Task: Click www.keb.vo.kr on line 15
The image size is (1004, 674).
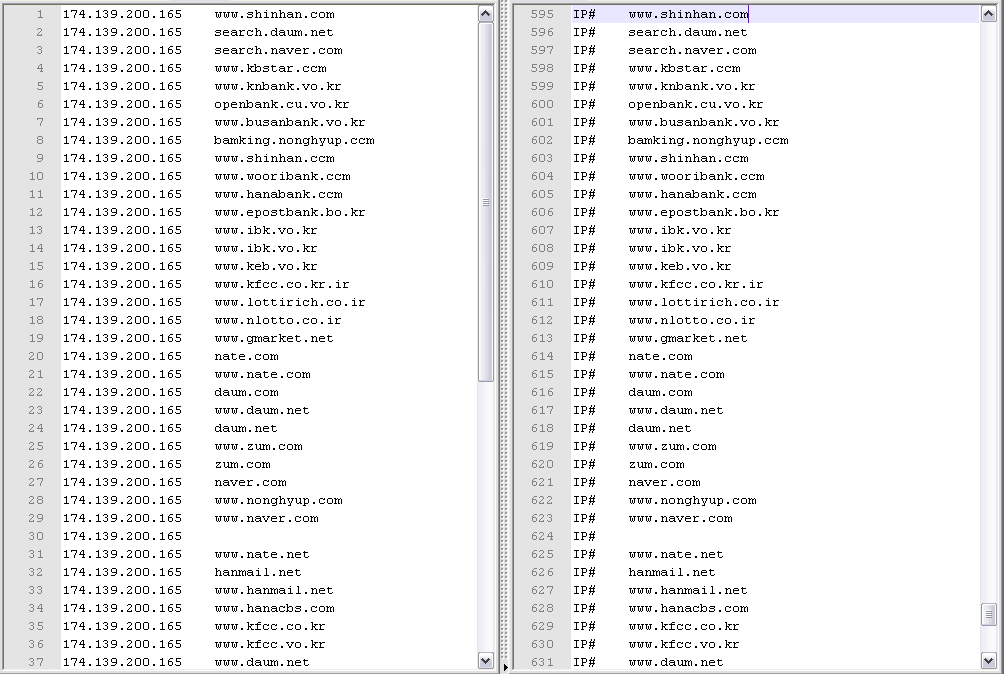Action: point(266,266)
